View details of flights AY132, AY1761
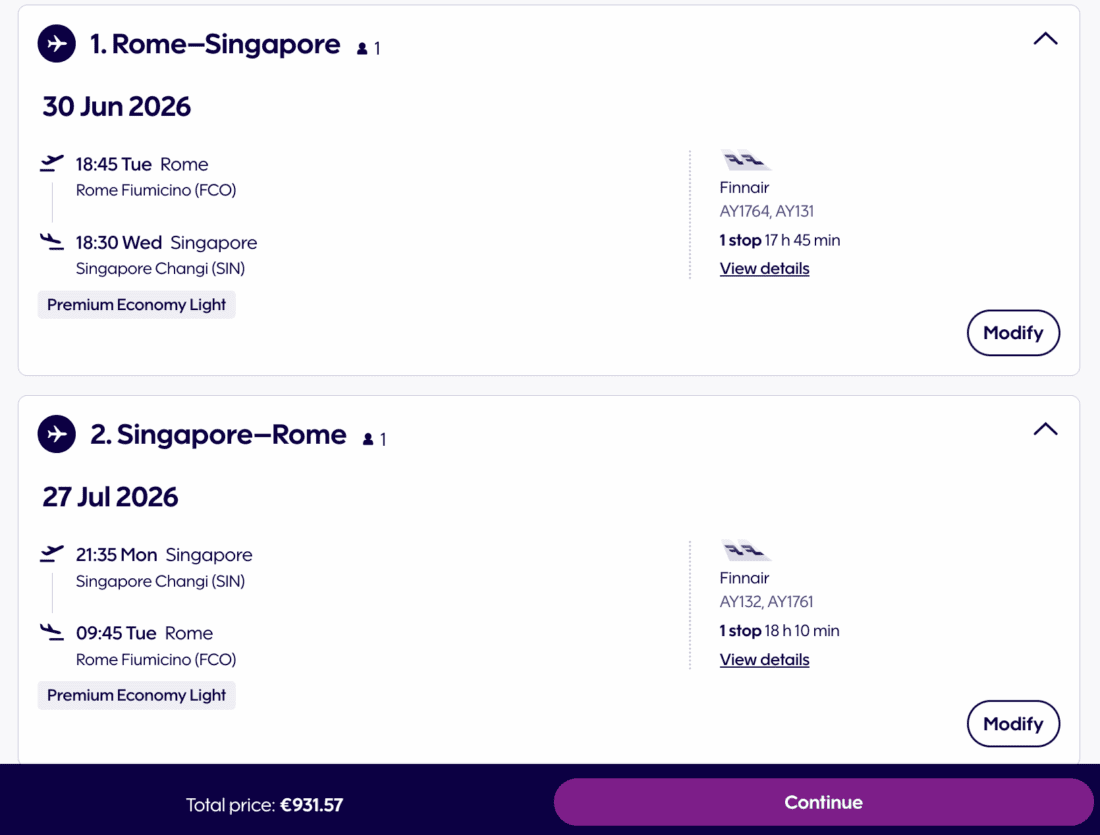The width and height of the screenshot is (1100, 835). 764,659
